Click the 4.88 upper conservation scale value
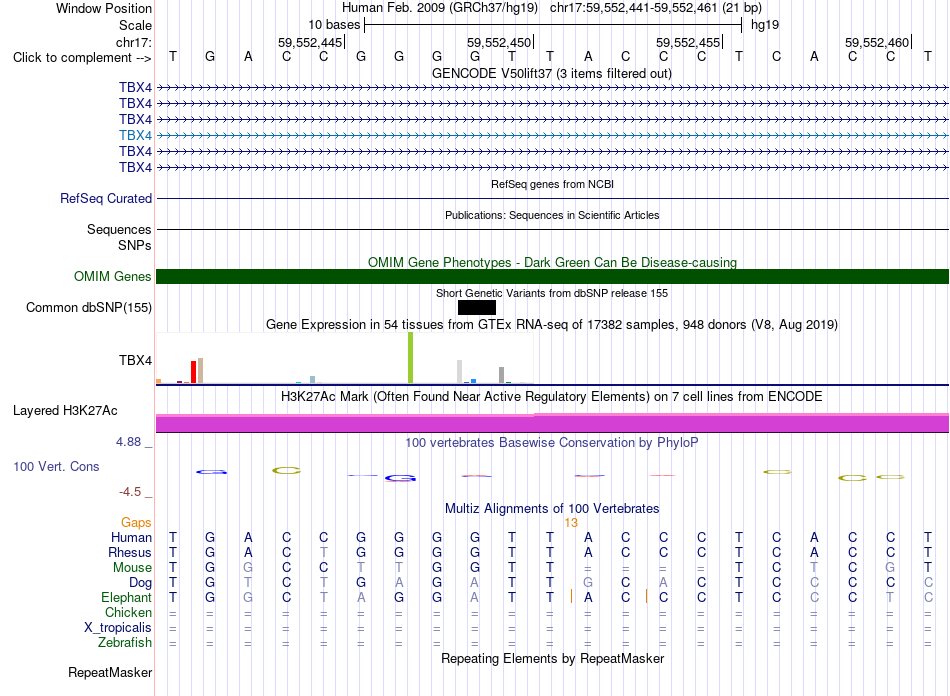Viewport: 950px width, 696px height. pos(128,442)
